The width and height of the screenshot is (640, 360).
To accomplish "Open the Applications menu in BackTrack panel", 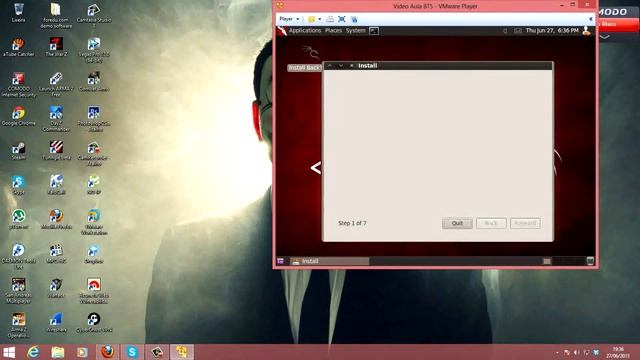I will pyautogui.click(x=305, y=31).
